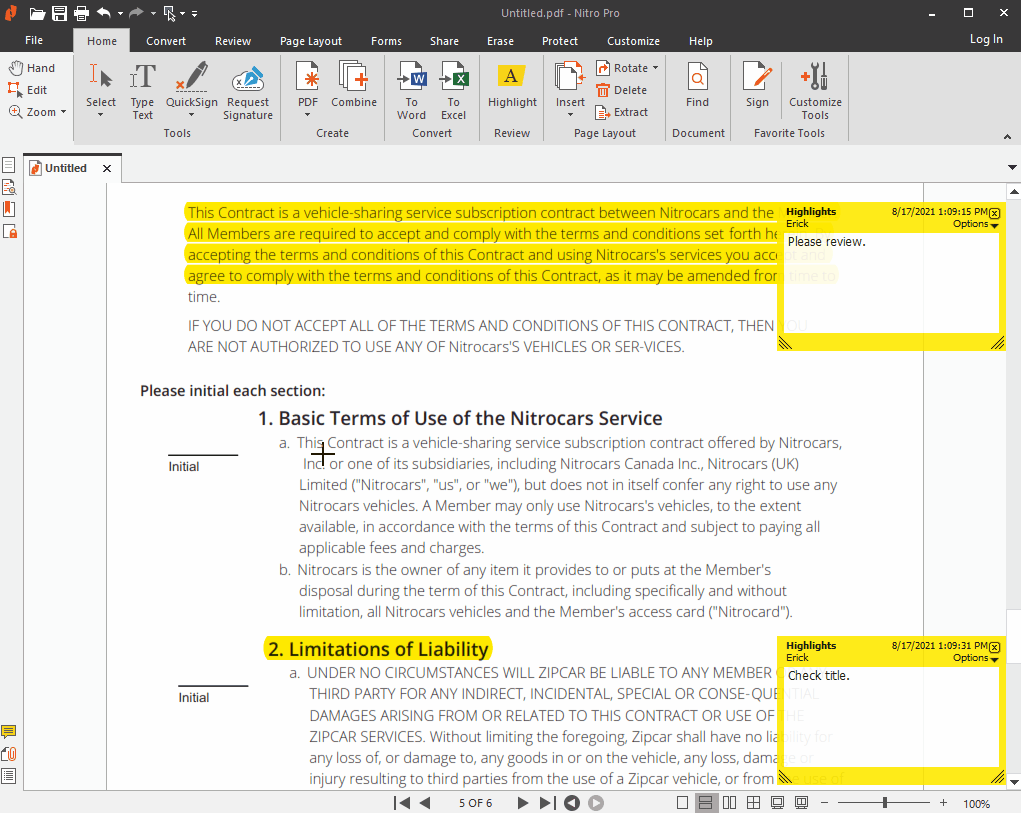
Task: Undo last action
Action: pyautogui.click(x=104, y=13)
